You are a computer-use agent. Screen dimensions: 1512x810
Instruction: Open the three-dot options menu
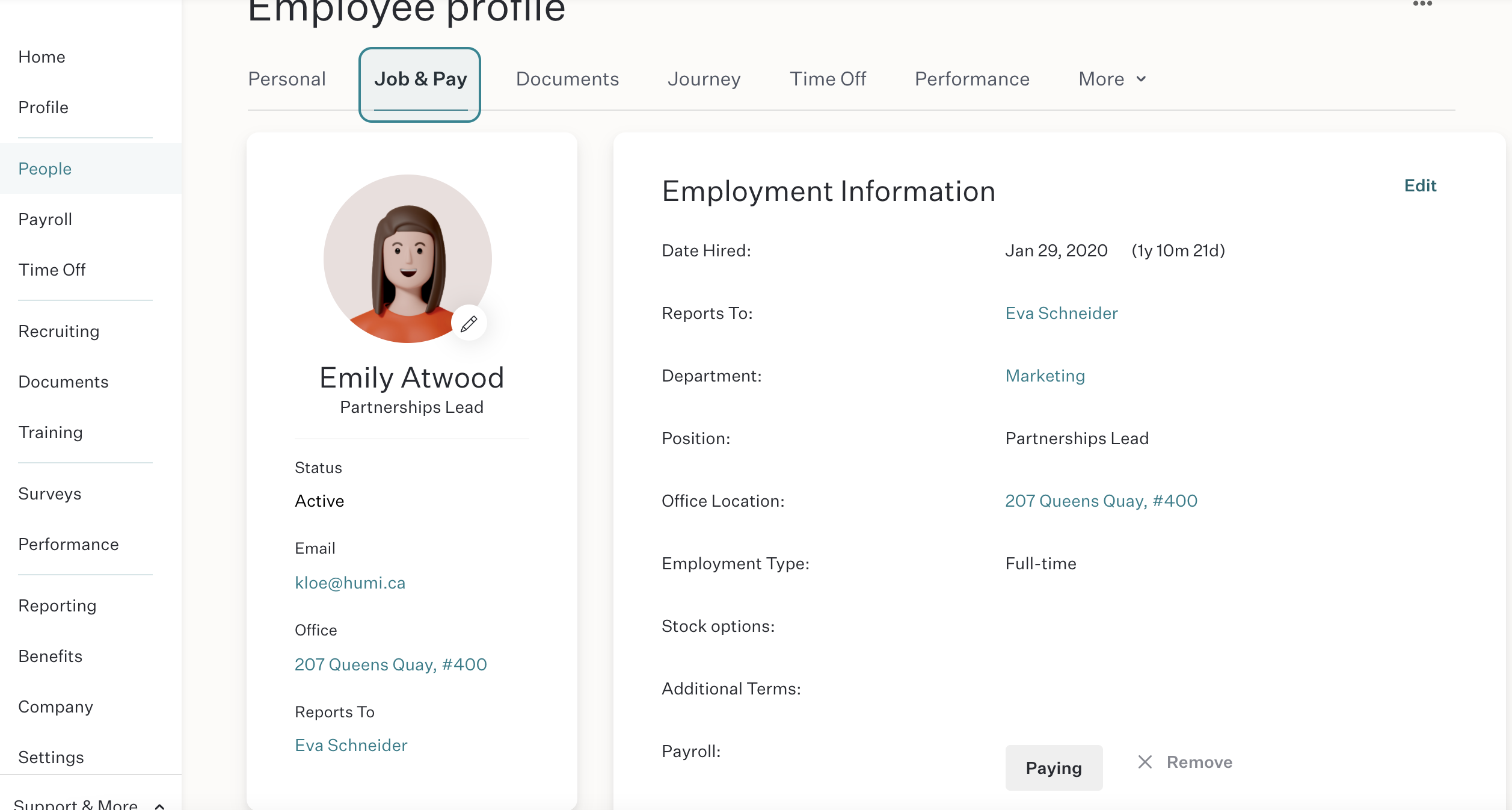(x=1422, y=4)
